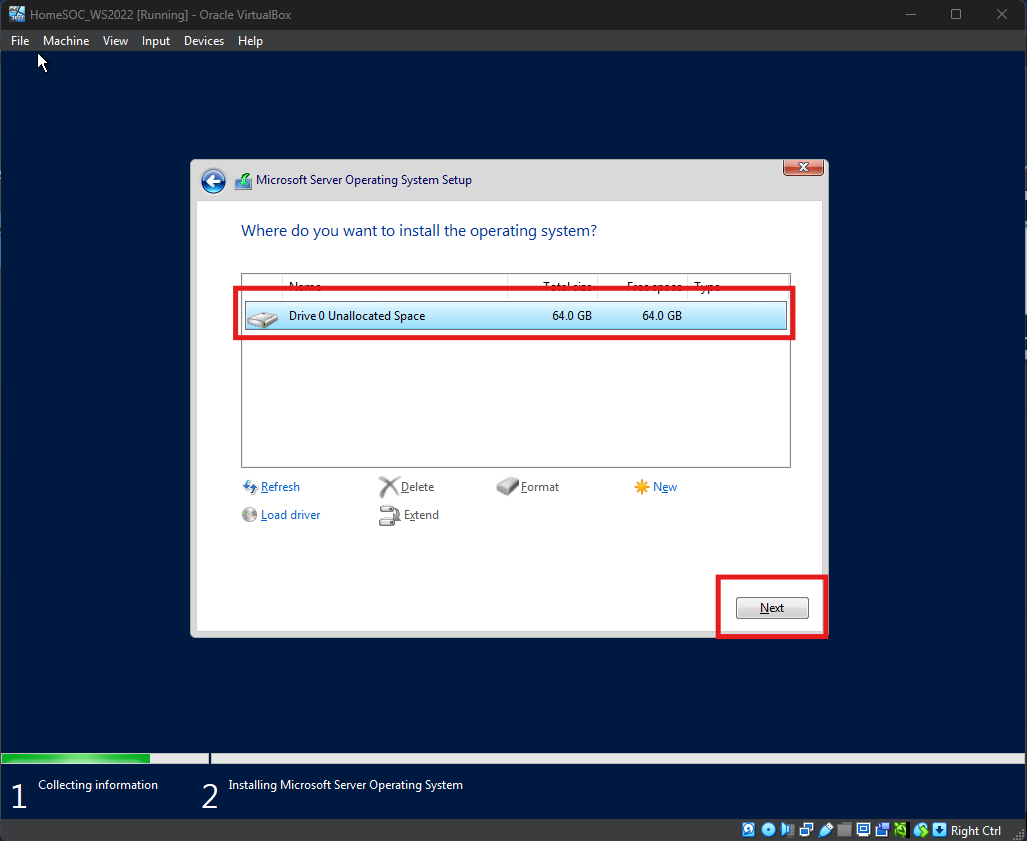Click the hard disk activity status icon

coord(749,830)
